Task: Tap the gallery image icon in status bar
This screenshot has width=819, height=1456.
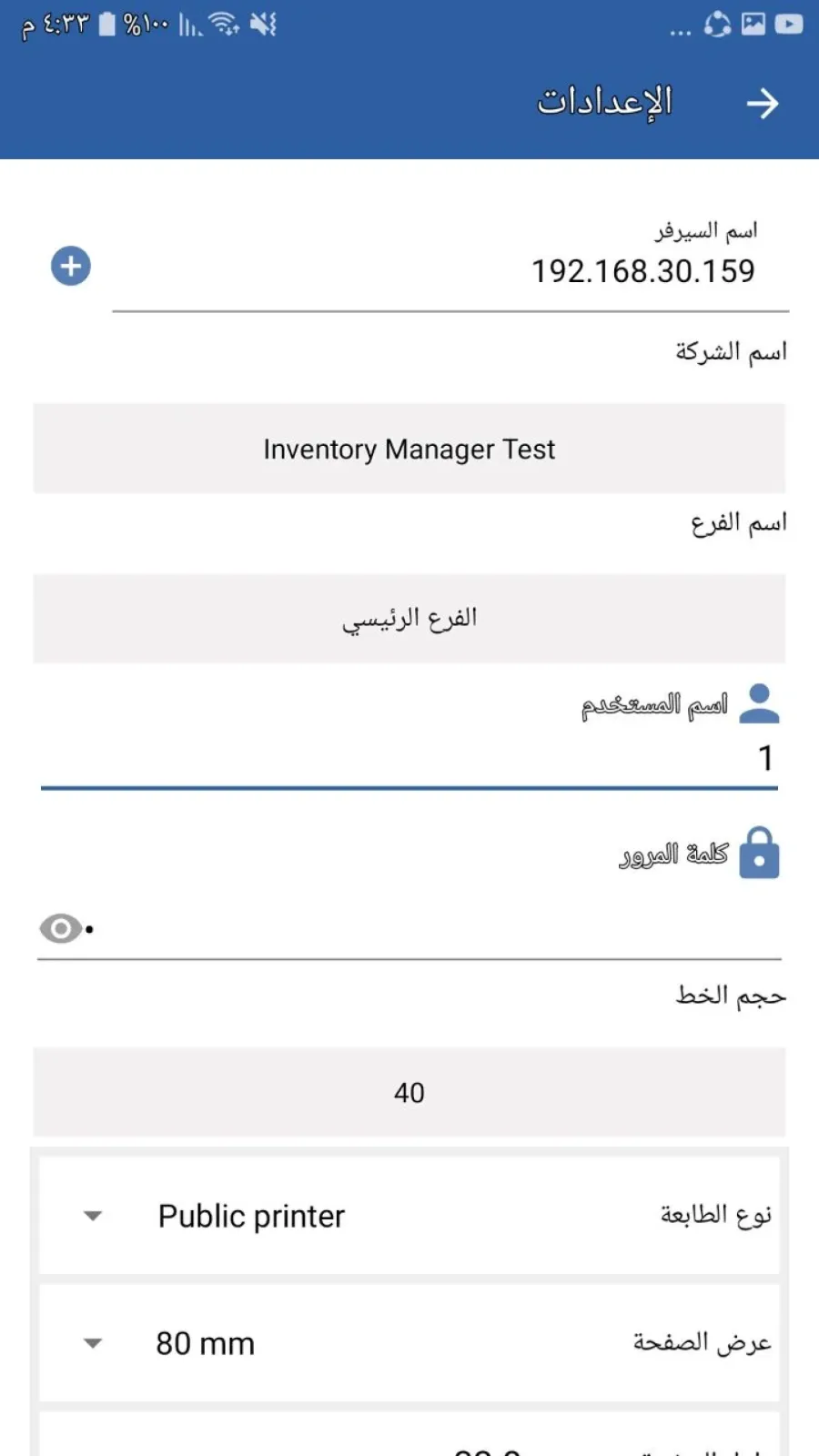Action: pyautogui.click(x=753, y=25)
